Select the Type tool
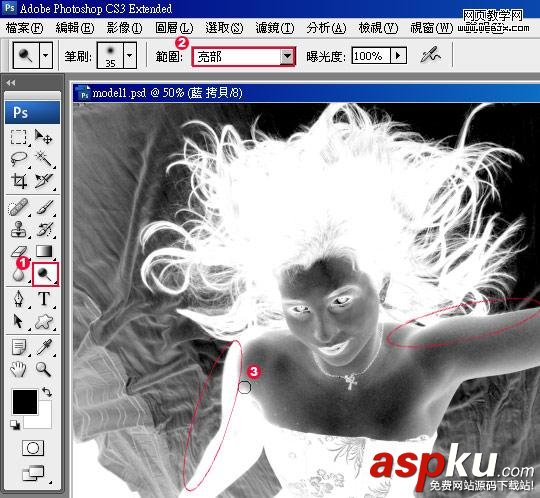 click(x=44, y=299)
